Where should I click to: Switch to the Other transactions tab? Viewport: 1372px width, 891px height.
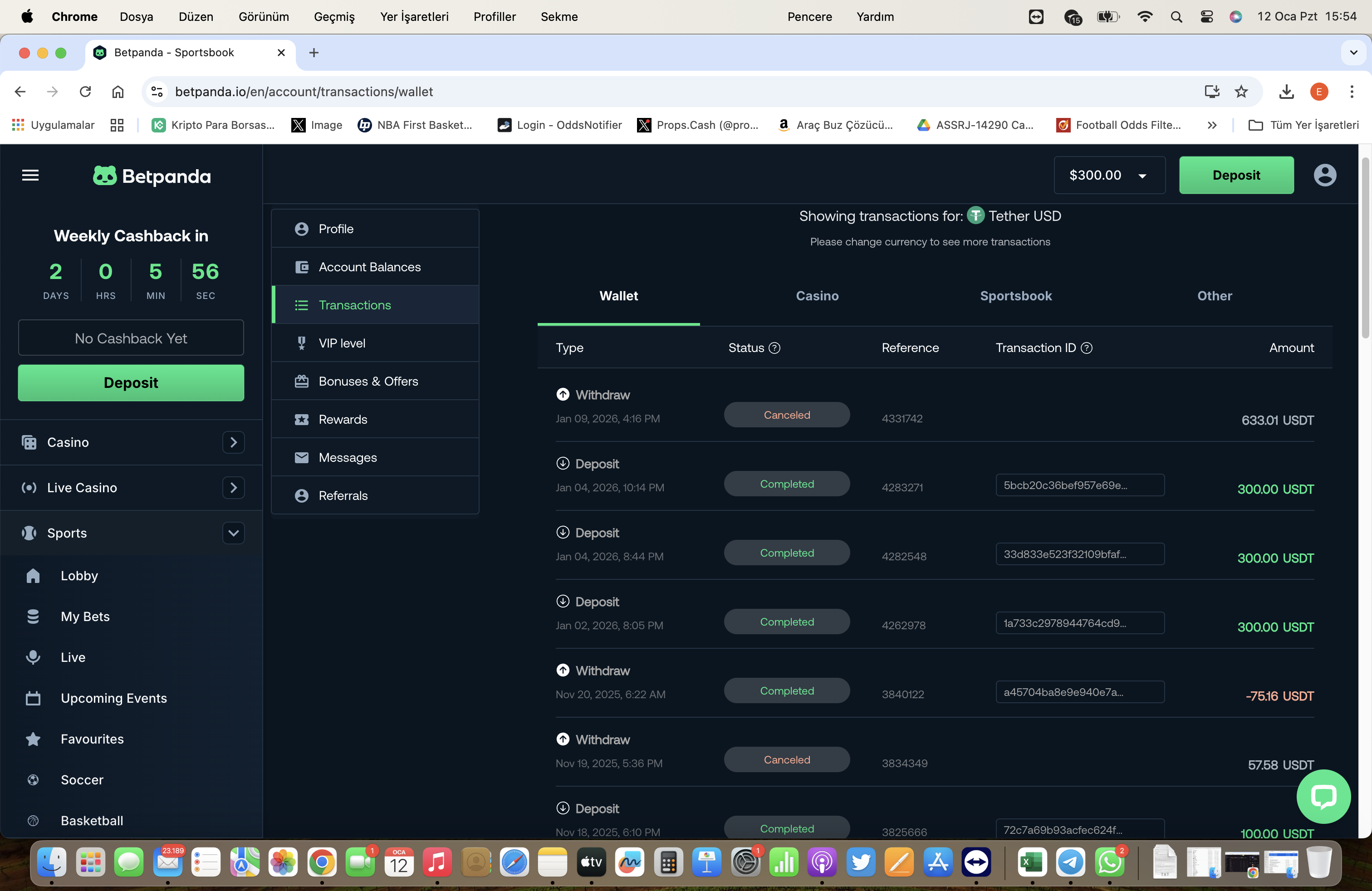(x=1214, y=296)
